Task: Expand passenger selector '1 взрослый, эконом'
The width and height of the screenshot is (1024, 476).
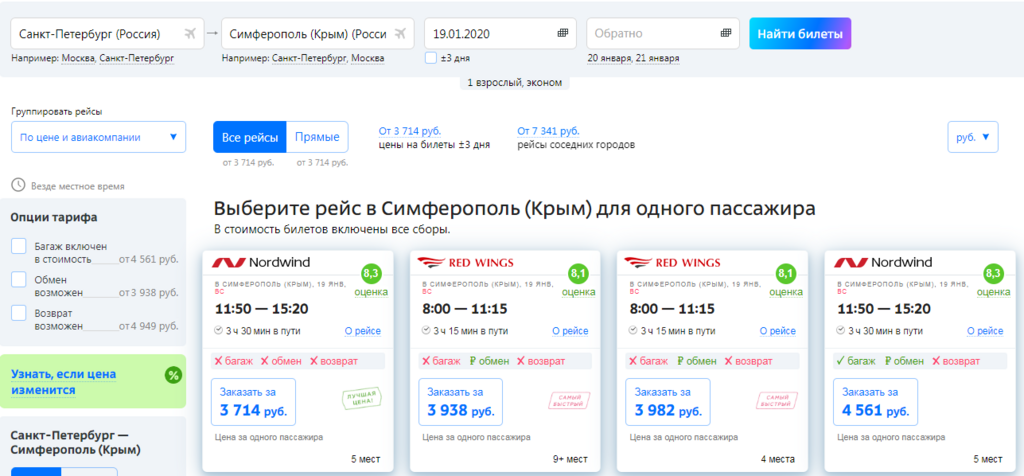Action: pos(514,82)
